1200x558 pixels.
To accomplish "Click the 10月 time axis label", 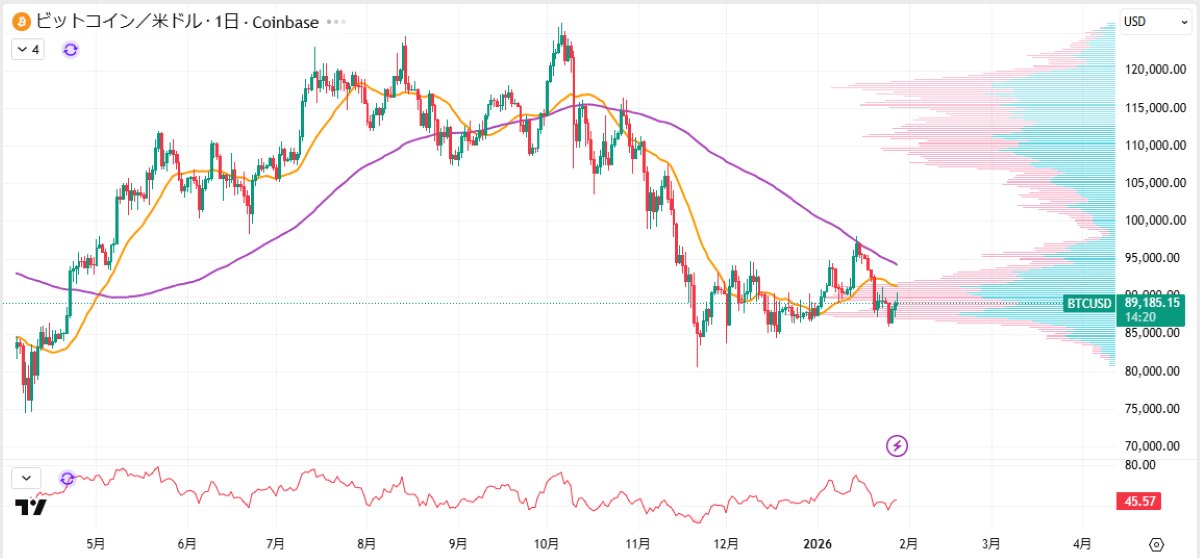I will (547, 544).
